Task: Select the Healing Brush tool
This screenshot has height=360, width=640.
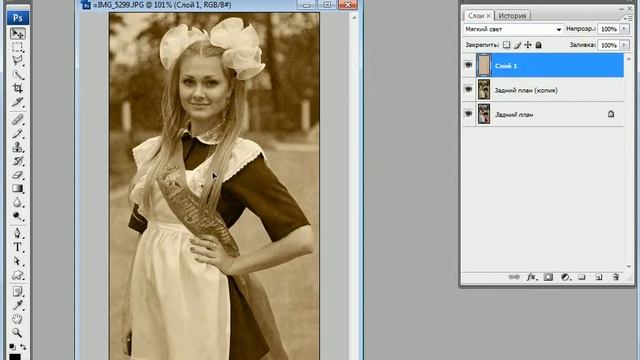Action: [17, 120]
